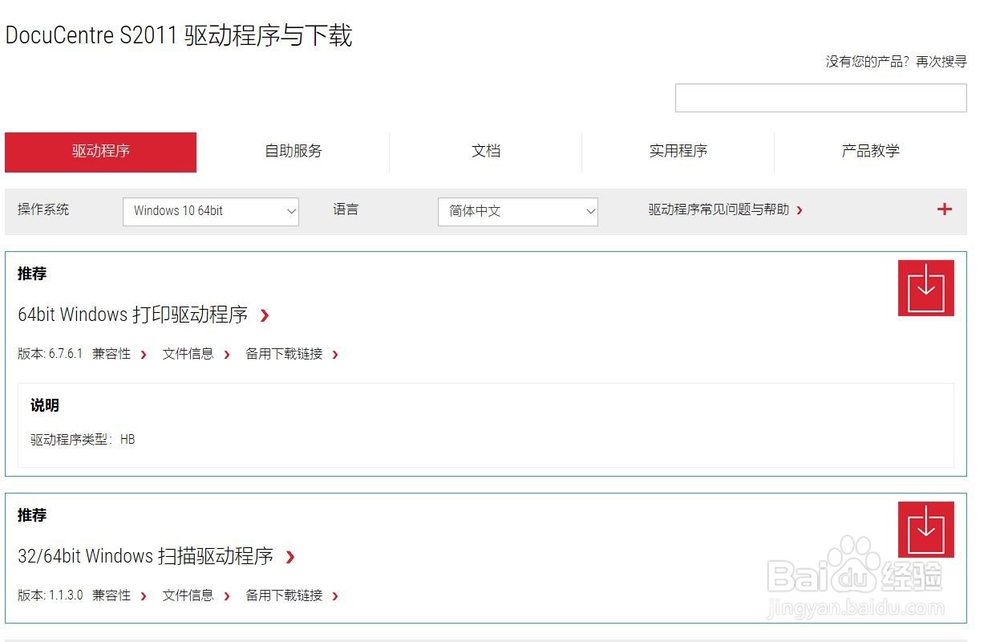Click the DocuCentre S2011 驱动程序与下载 heading
Screen dimensions: 1000x642
coord(179,35)
